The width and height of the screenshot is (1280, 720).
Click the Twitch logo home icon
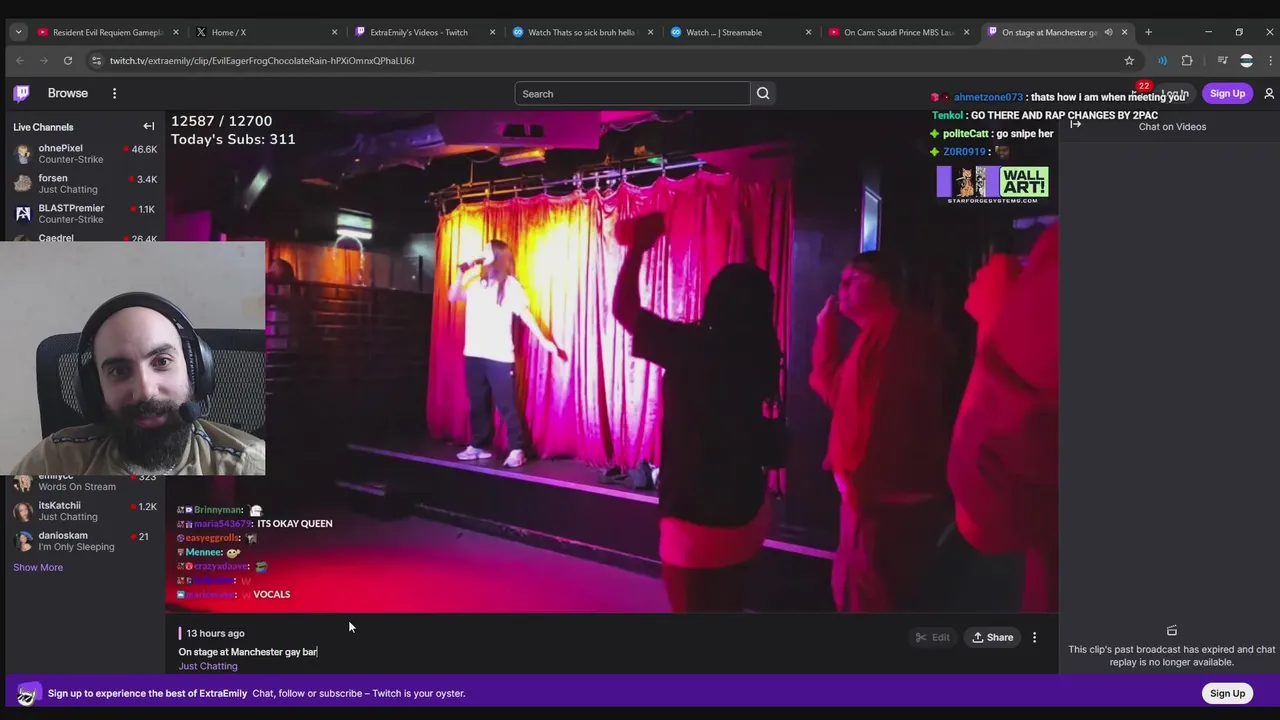(x=21, y=94)
